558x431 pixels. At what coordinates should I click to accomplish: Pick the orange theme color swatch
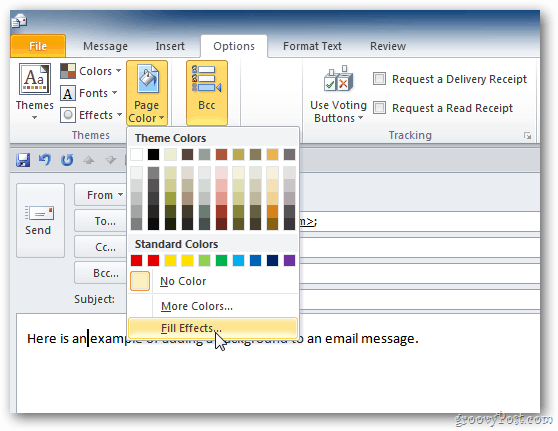tap(273, 155)
